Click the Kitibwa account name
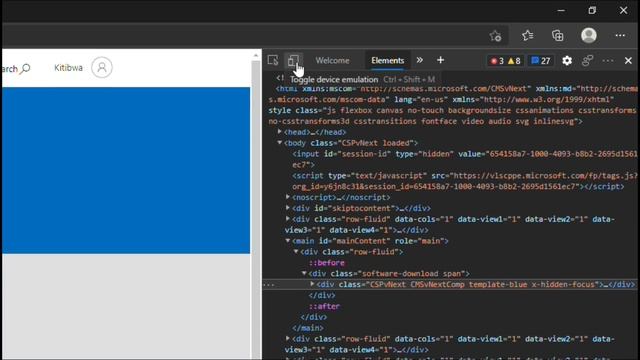The width and height of the screenshot is (640, 360). (68, 68)
